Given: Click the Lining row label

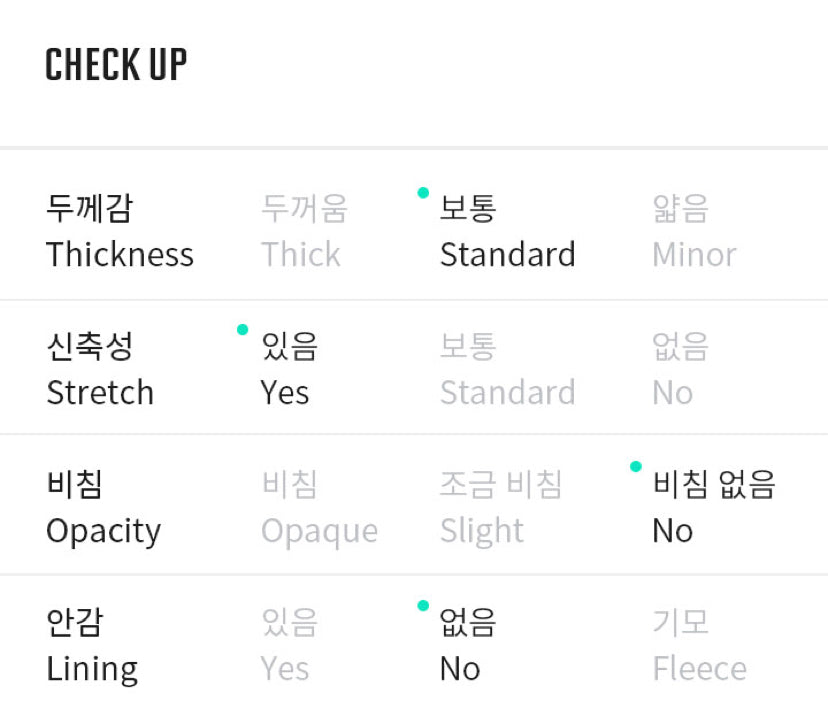Looking at the screenshot, I should 92,646.
